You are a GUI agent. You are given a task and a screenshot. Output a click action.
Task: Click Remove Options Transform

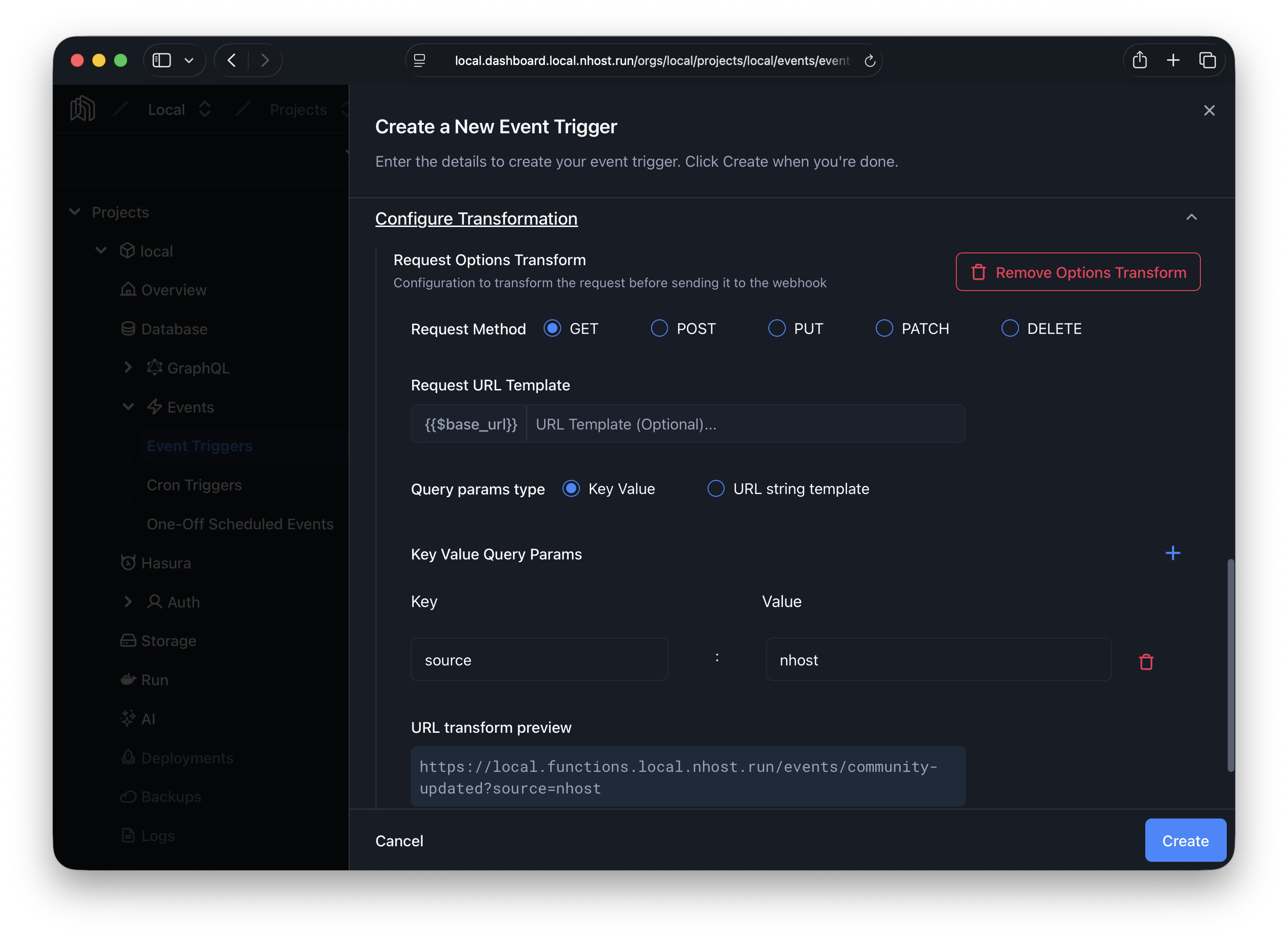(1077, 272)
